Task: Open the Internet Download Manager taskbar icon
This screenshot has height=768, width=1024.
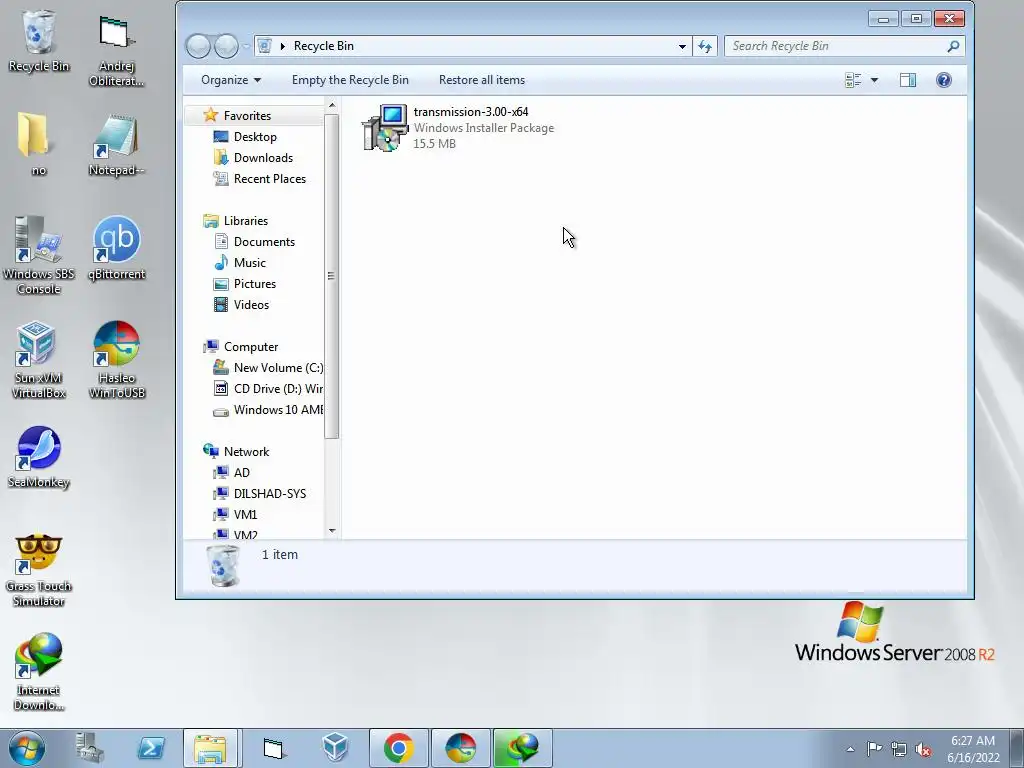Action: coord(522,748)
